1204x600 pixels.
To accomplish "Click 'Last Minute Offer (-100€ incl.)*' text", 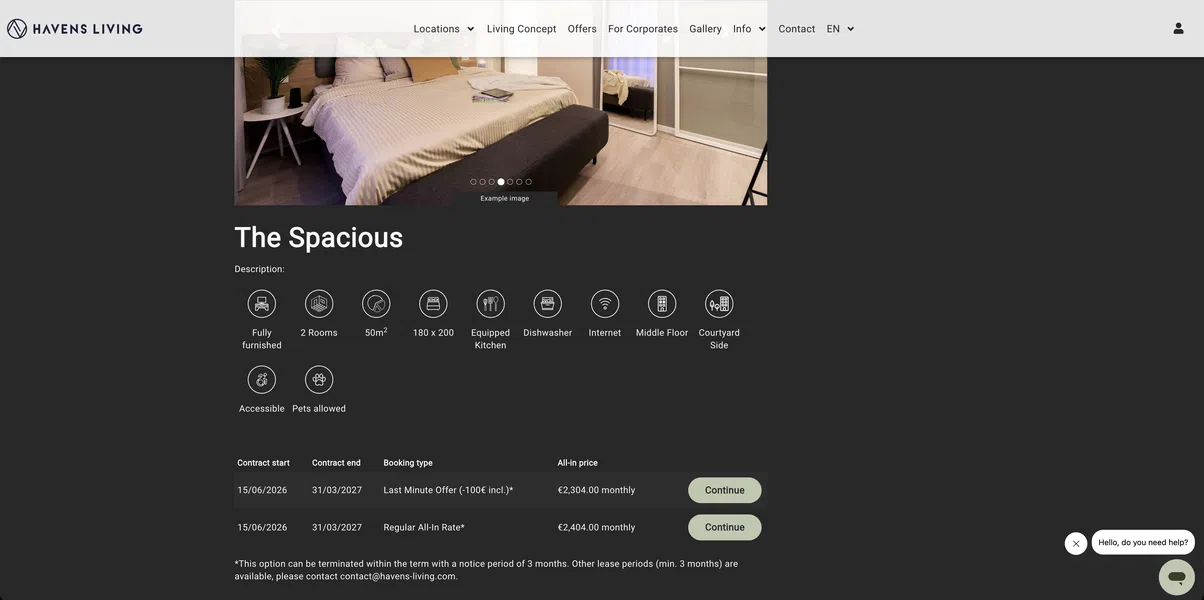I will [448, 490].
